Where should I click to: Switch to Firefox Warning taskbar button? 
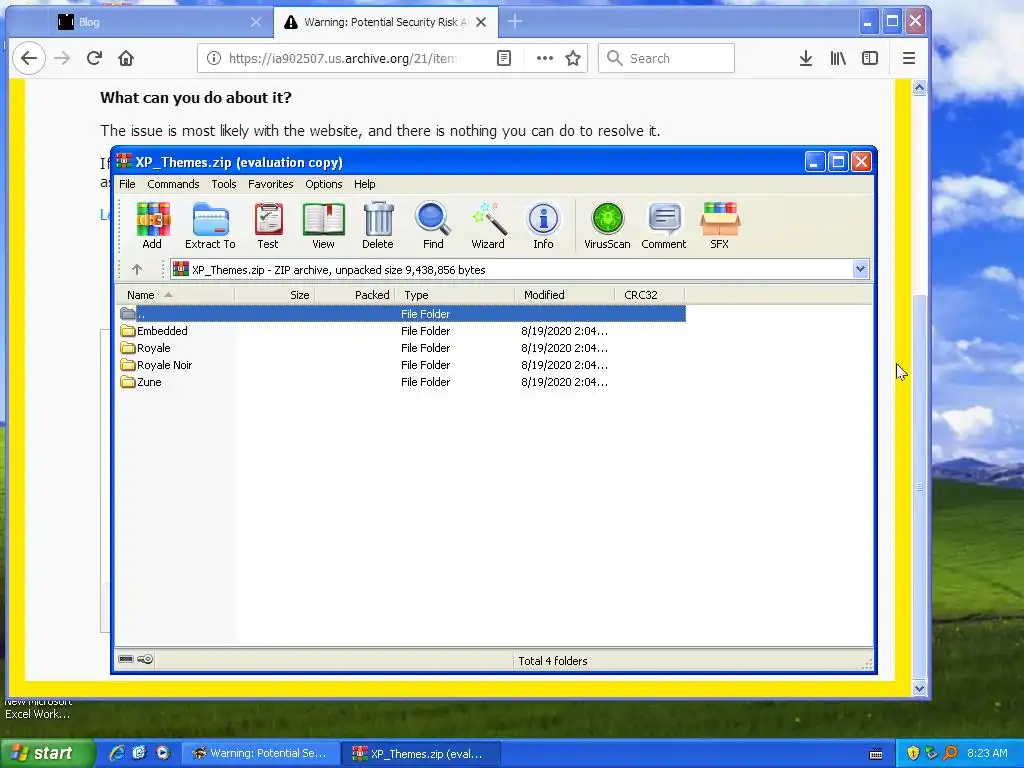point(260,754)
